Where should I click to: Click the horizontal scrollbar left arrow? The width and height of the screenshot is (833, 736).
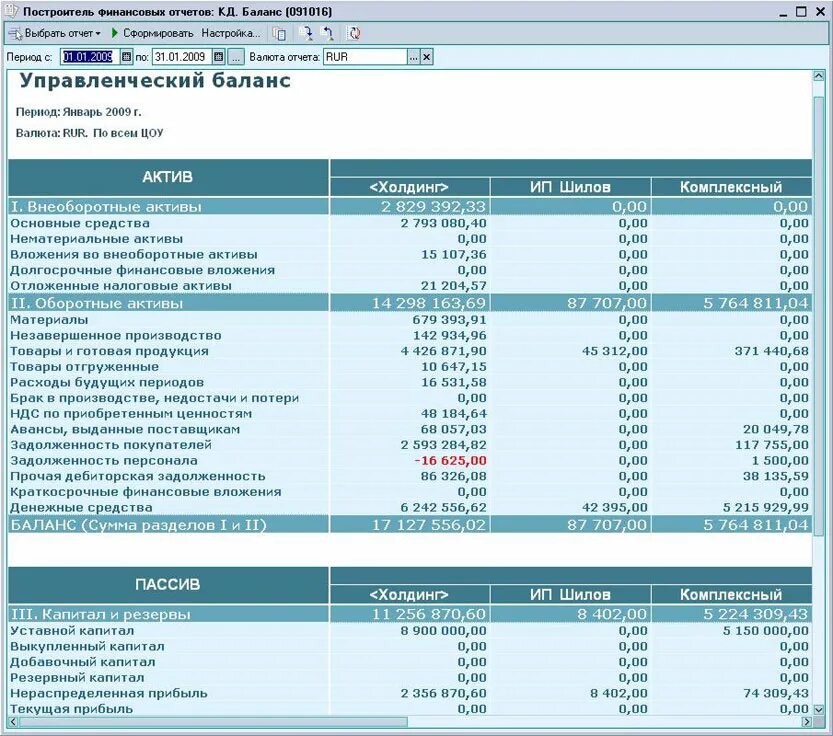pyautogui.click(x=13, y=722)
